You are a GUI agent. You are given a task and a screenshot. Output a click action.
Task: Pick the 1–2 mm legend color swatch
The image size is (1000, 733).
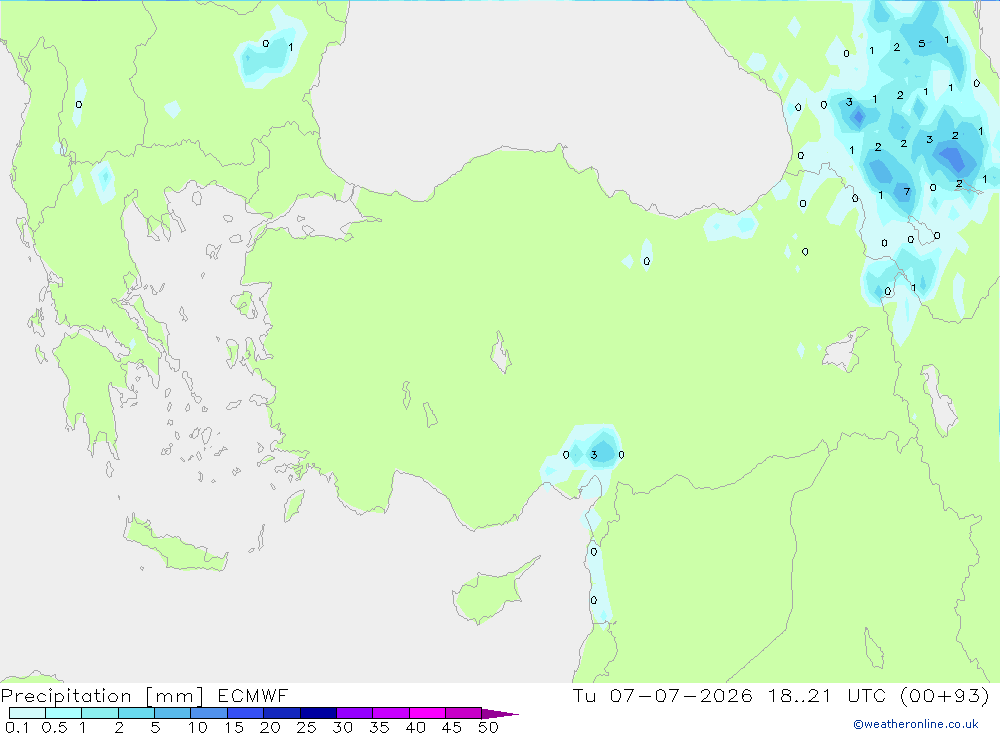click(100, 713)
